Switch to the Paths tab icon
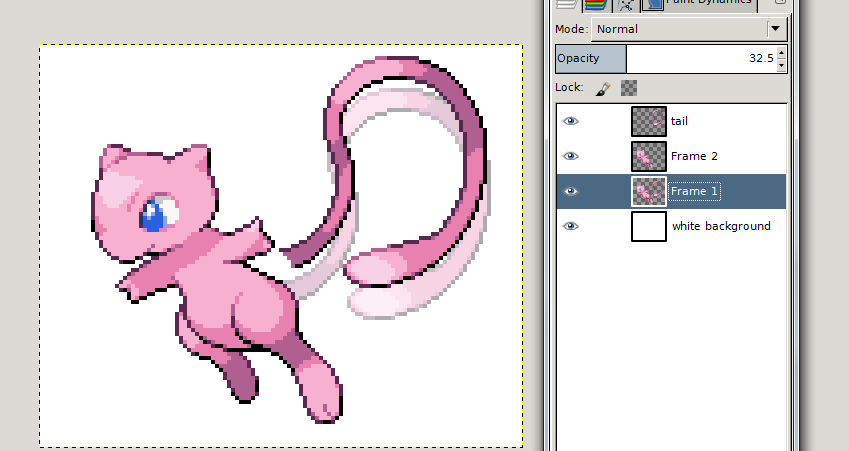 [625, 5]
